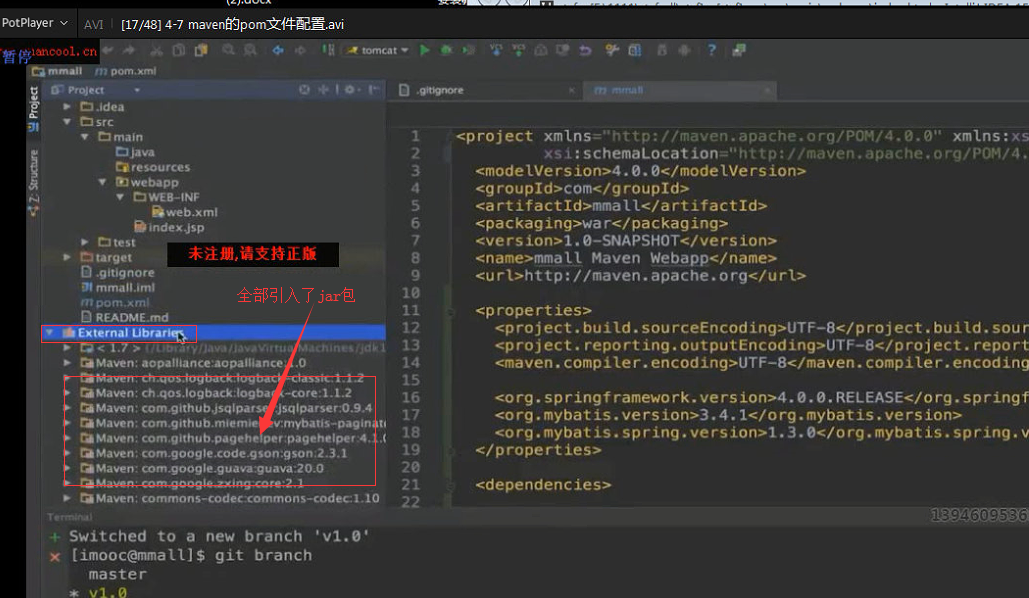This screenshot has height=598, width=1029.
Task: Hide the Project panel with the pin icon
Action: click(x=373, y=89)
